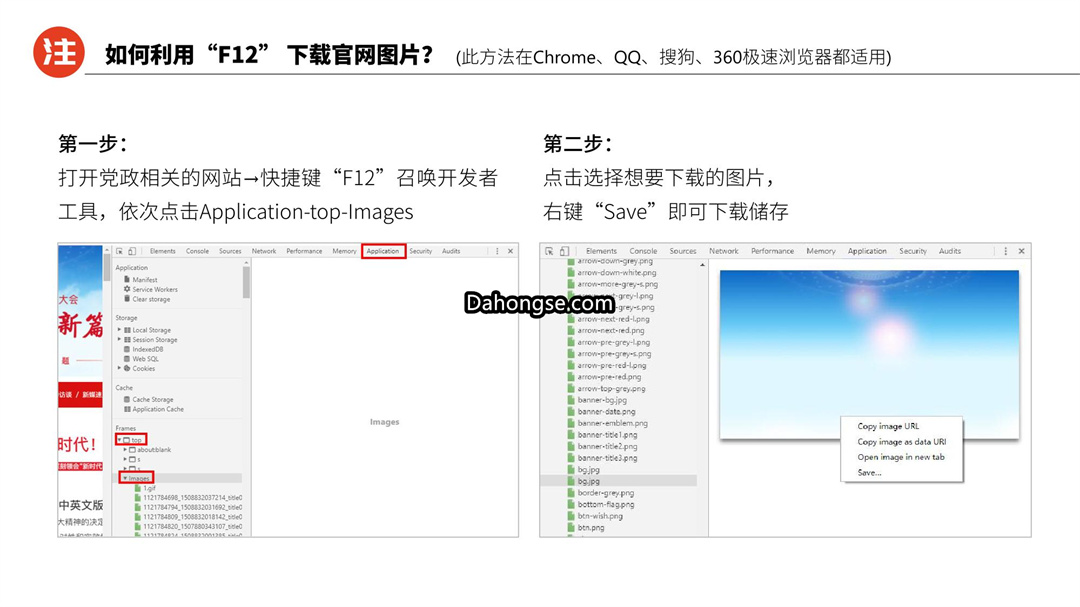Screen dimensions: 1080x607
Task: Select 'Open image in new tab'
Action: (x=901, y=457)
